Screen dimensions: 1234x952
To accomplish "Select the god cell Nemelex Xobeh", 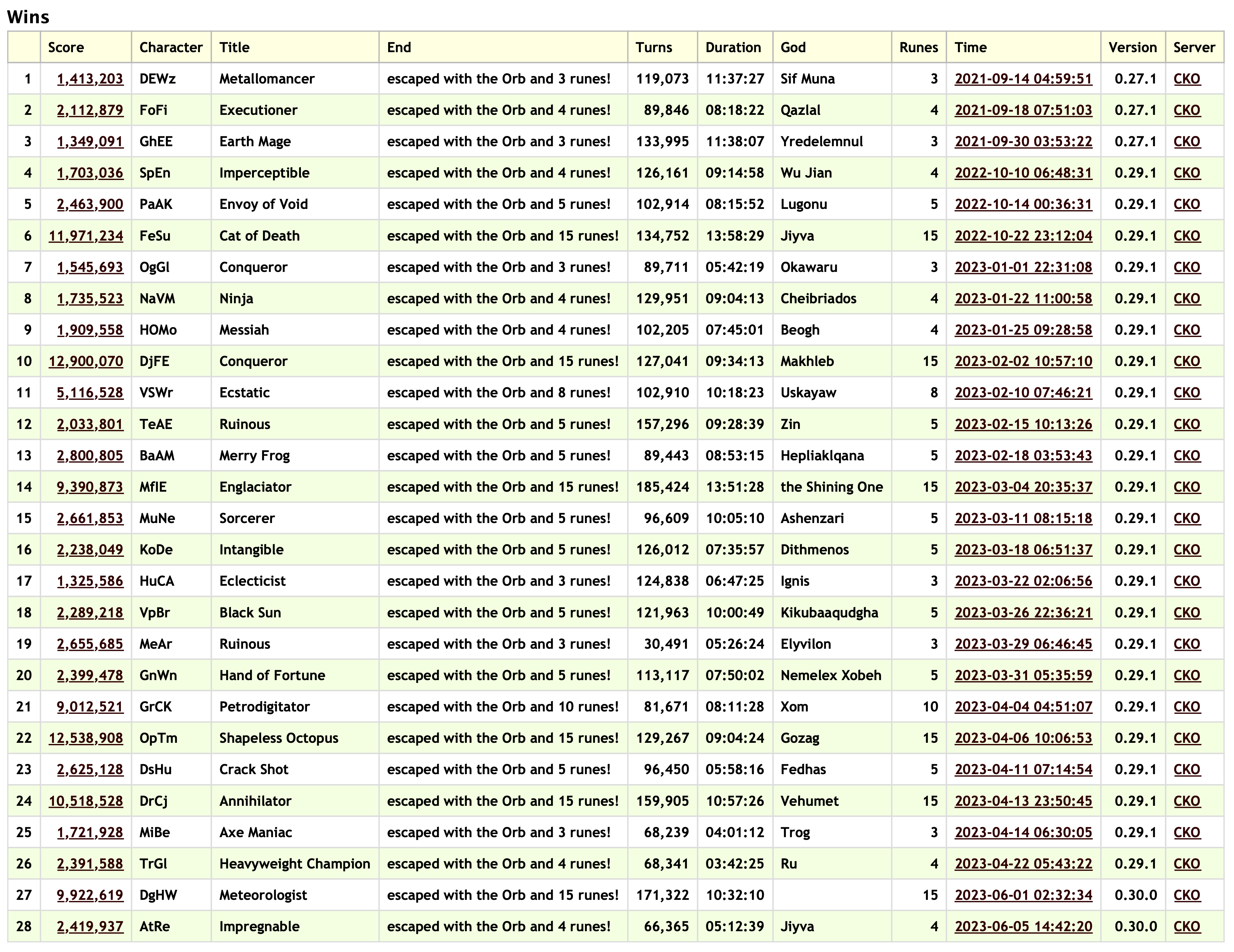I will 832,675.
